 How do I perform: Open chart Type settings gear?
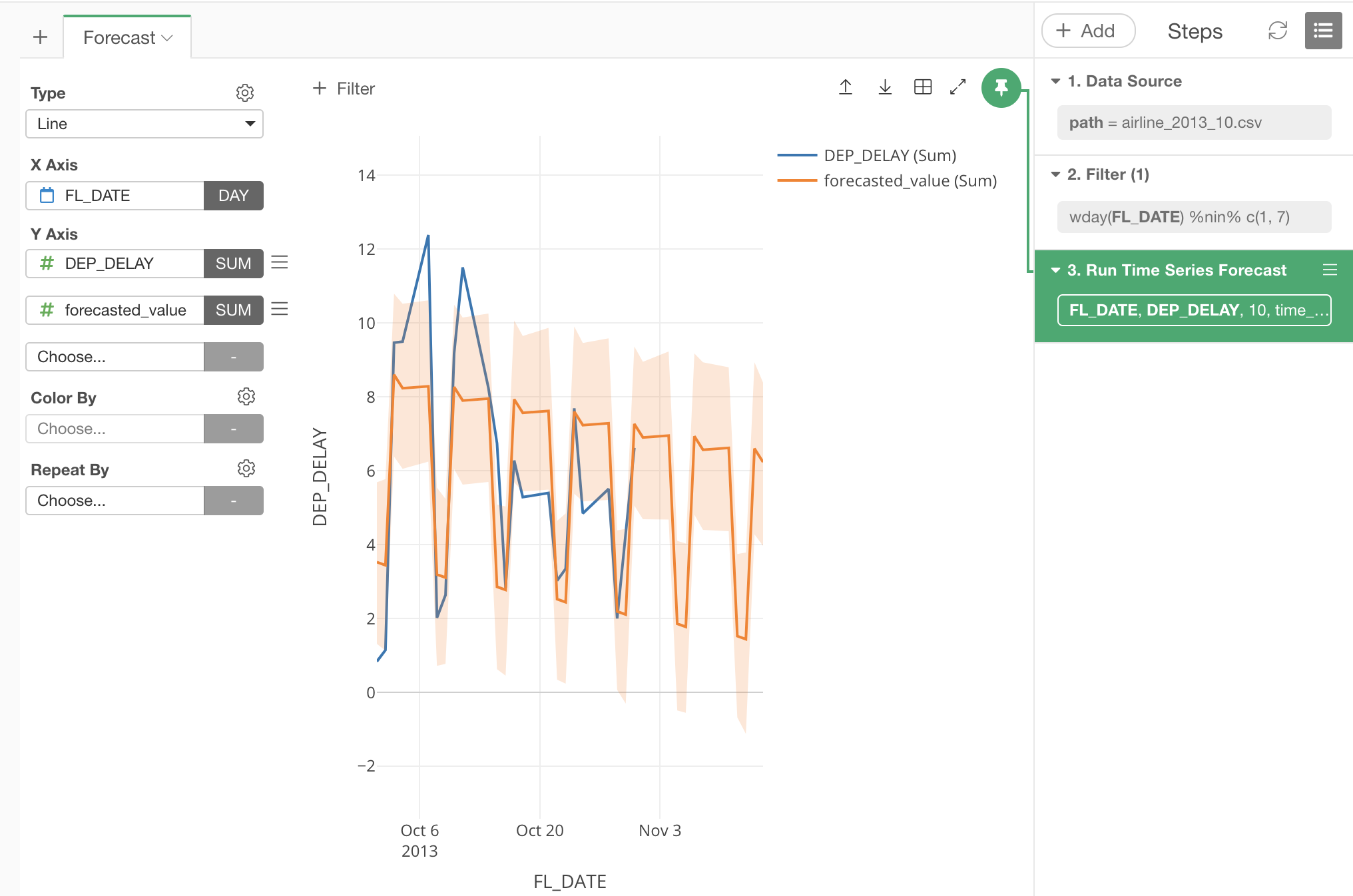tap(245, 93)
